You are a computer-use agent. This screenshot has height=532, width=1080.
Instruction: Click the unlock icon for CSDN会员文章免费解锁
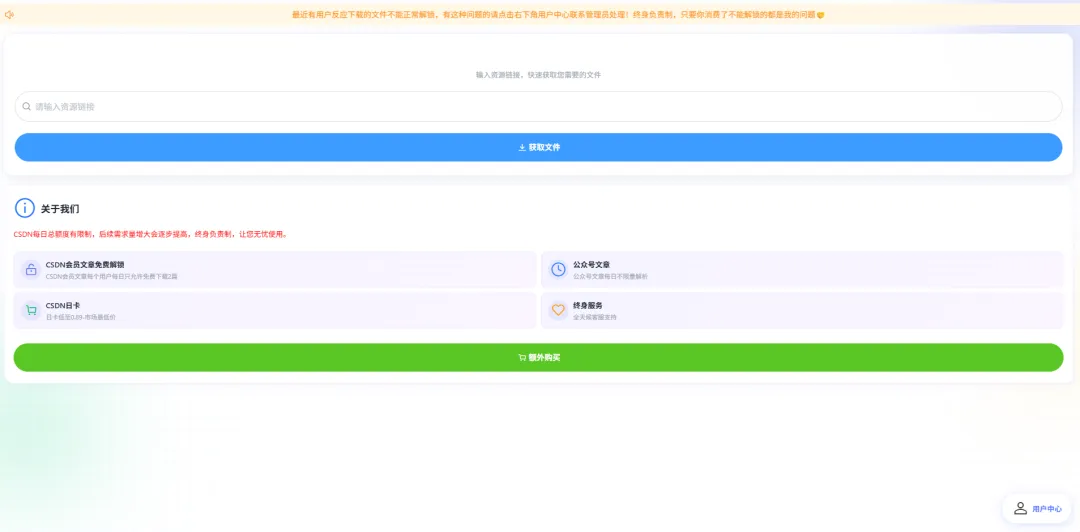(31, 269)
